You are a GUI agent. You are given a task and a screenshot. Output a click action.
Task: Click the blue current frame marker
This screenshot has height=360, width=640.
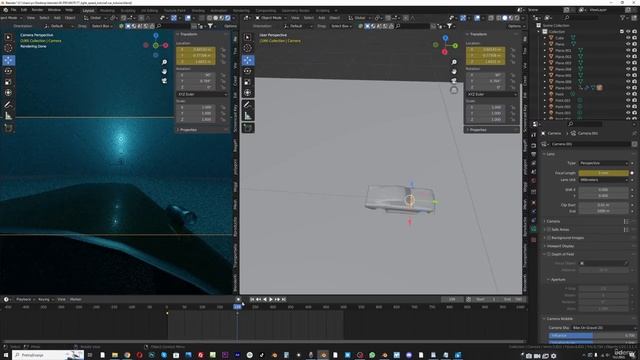tap(237, 307)
